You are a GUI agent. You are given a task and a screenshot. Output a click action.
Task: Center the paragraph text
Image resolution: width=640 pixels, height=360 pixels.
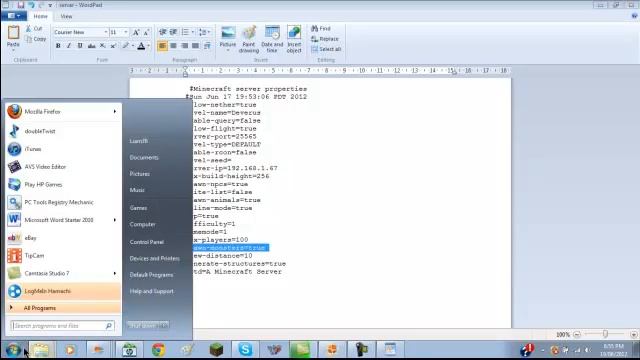[x=173, y=46]
